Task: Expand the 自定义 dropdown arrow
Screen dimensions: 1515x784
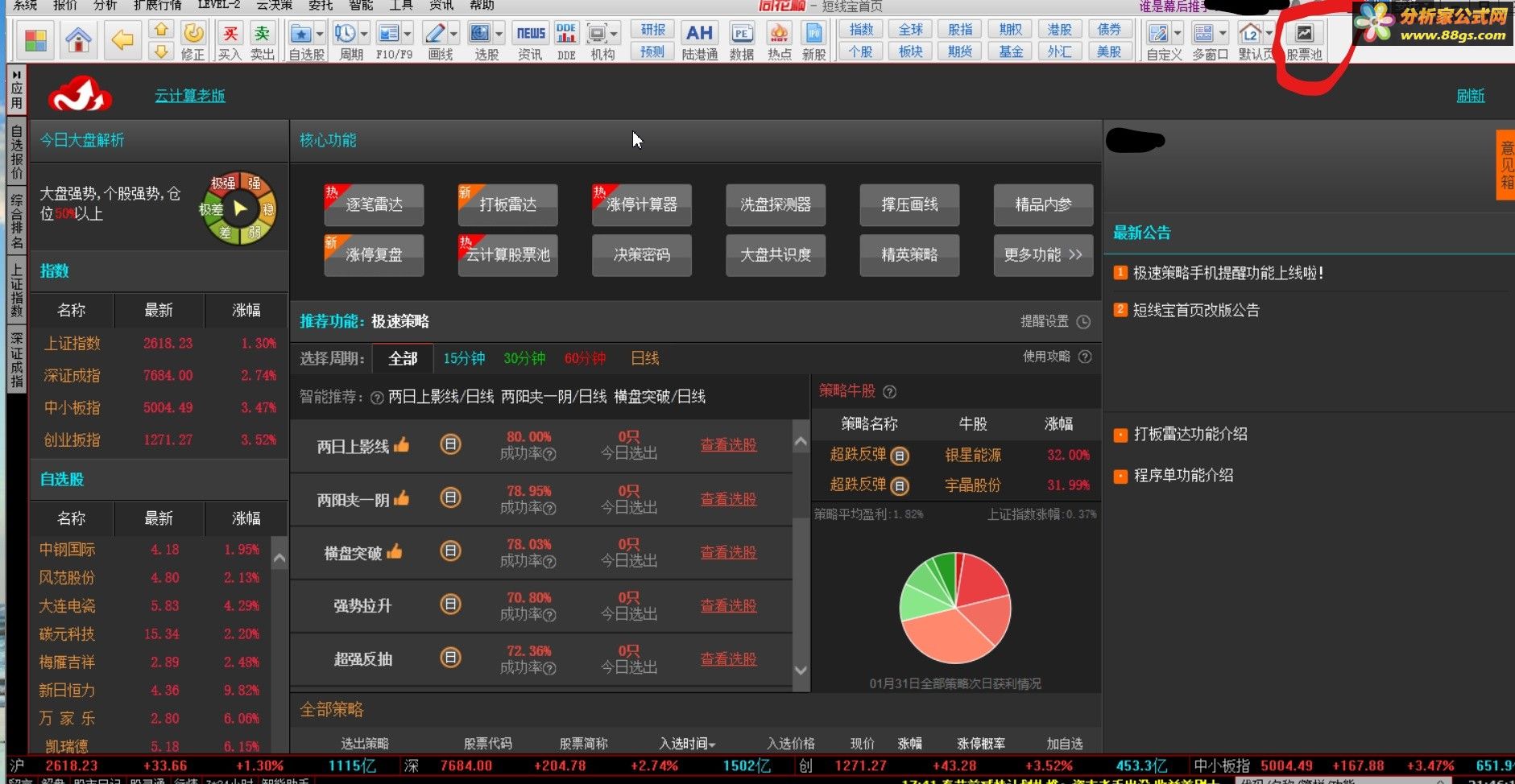Action: point(1178,34)
